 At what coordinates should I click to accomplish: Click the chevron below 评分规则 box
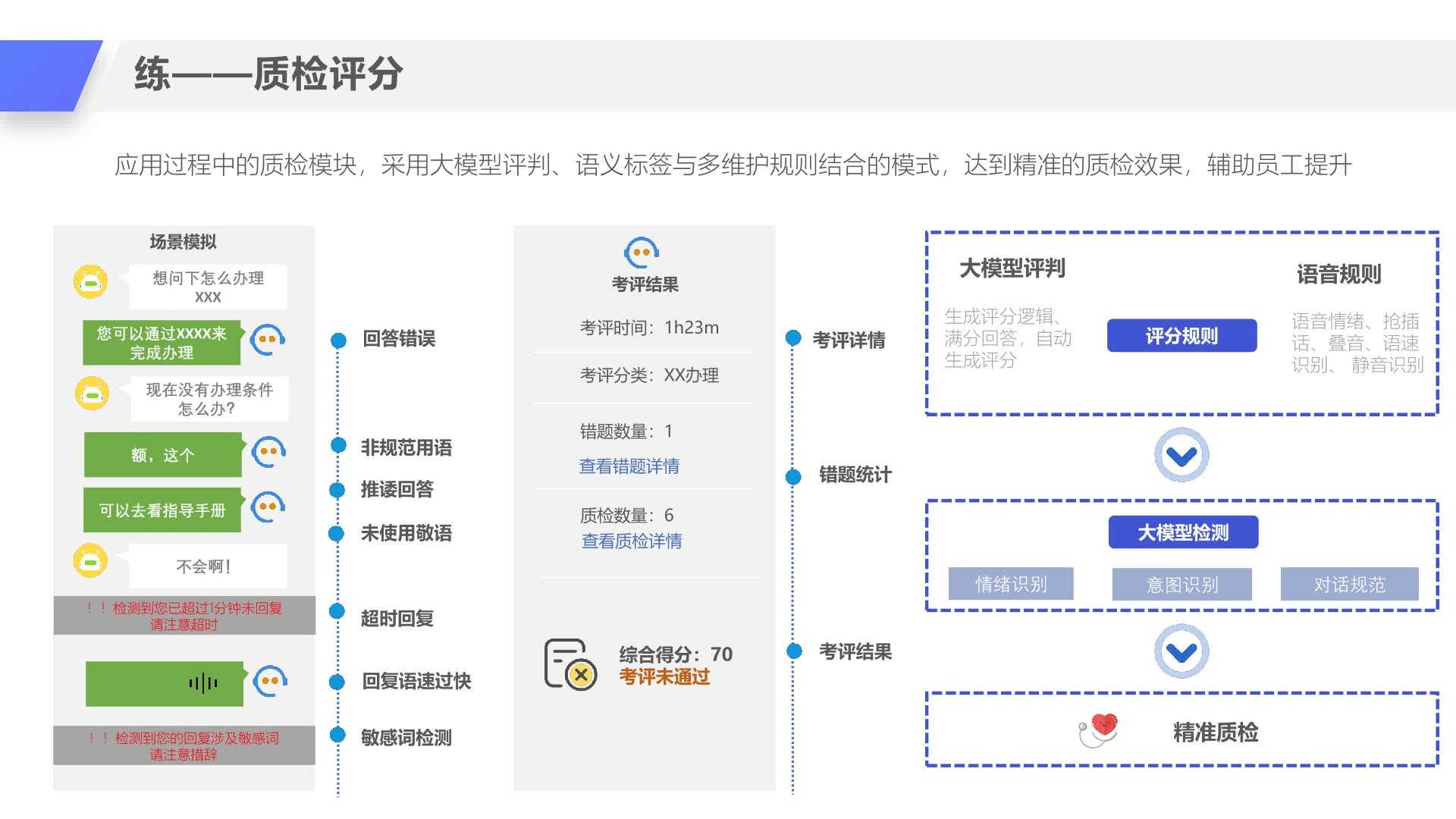coord(1181,455)
